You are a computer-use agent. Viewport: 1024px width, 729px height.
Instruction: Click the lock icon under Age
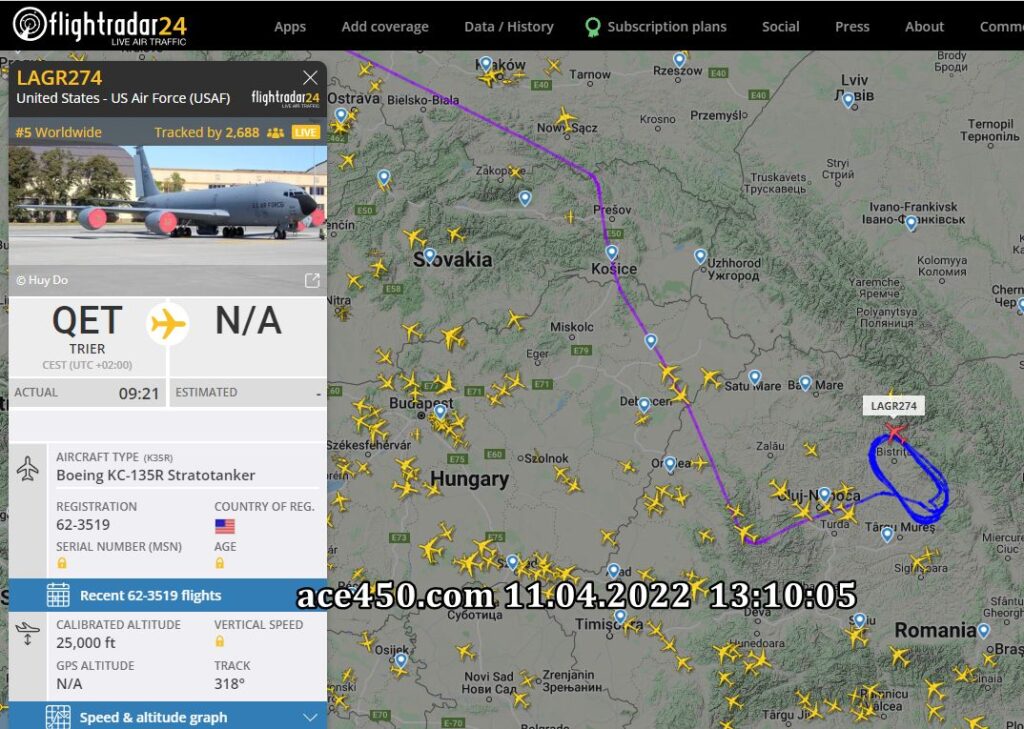point(220,563)
